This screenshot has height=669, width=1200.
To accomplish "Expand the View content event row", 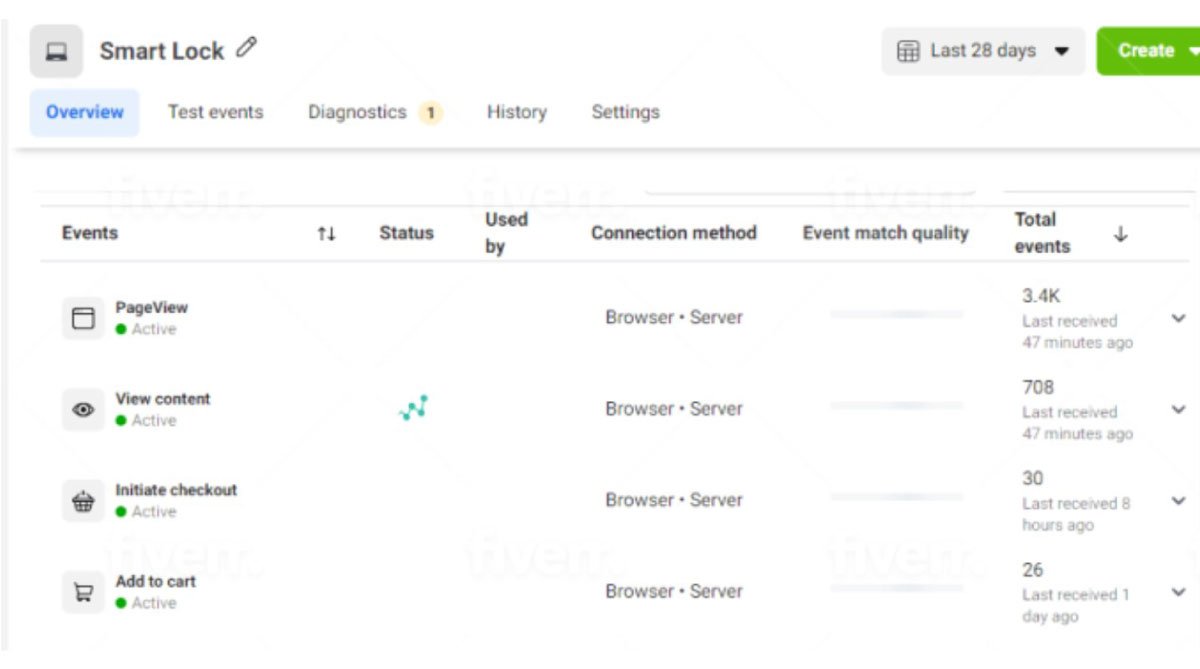I will click(1178, 409).
